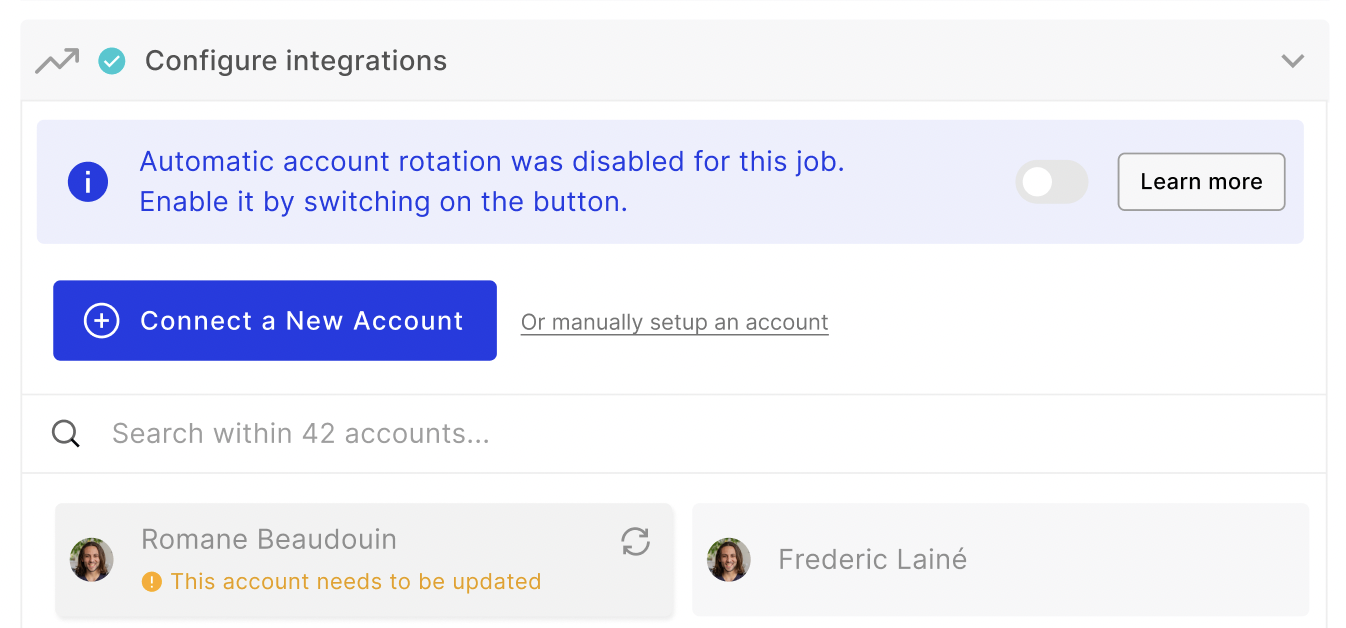1346x628 pixels.
Task: Click the teal checkmark status icon
Action: [112, 62]
